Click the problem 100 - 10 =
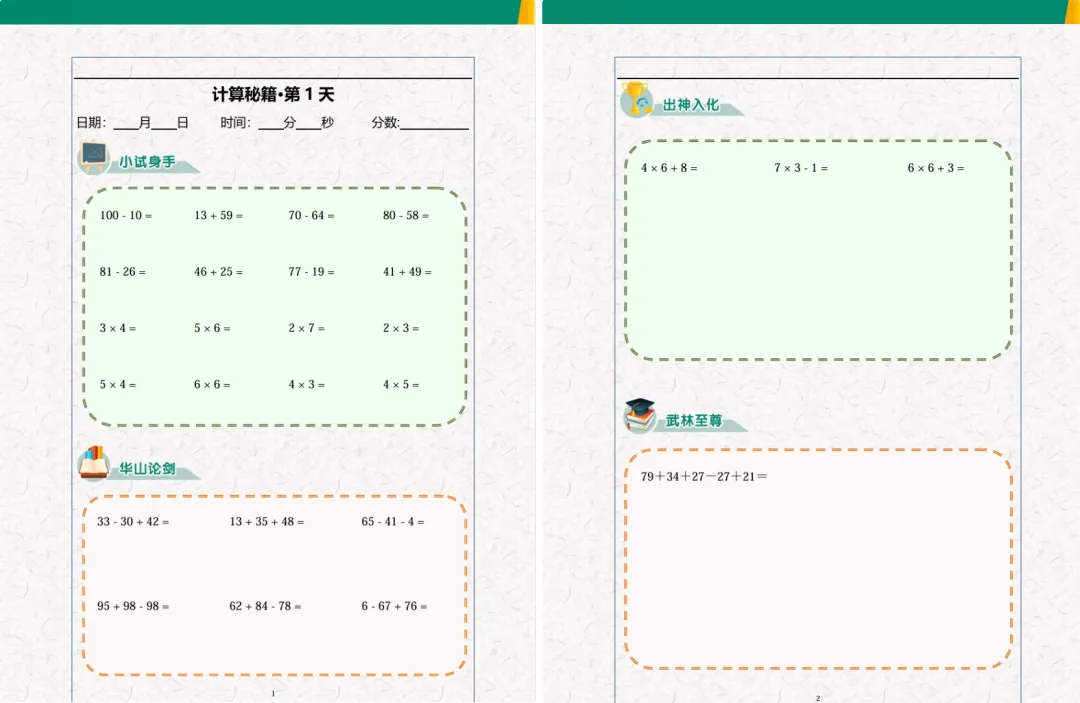The height and width of the screenshot is (703, 1080). point(126,216)
